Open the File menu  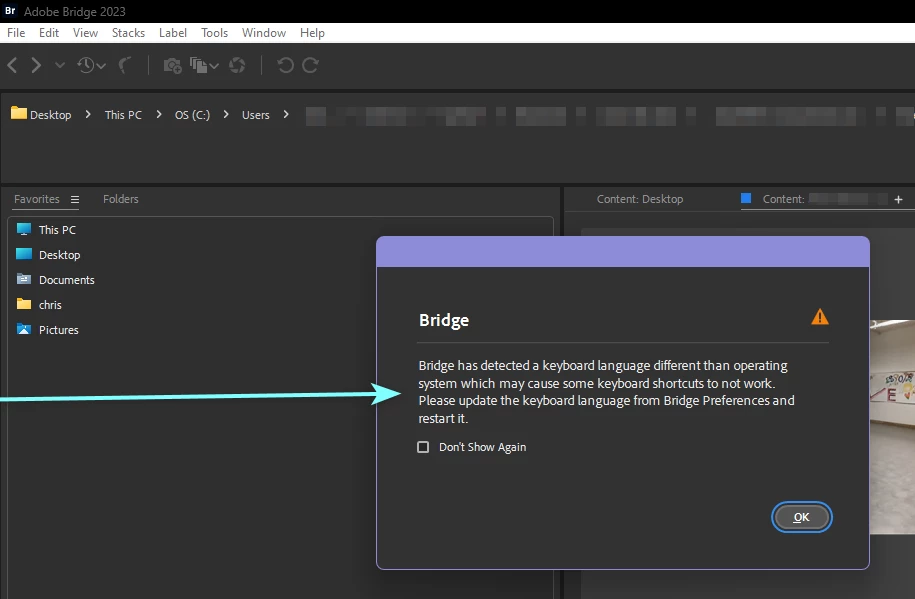coord(16,33)
